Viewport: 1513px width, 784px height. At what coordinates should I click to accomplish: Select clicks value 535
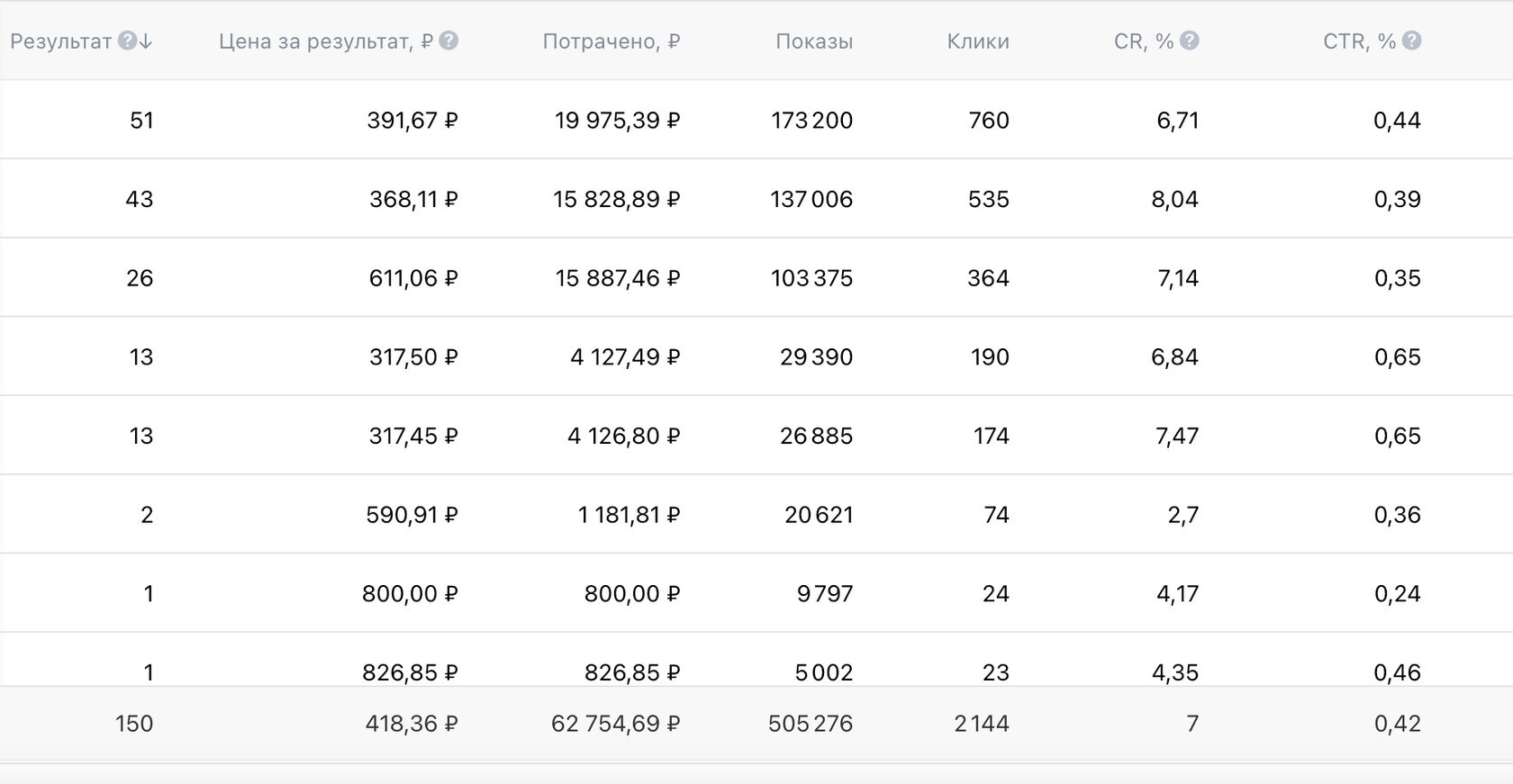[989, 199]
